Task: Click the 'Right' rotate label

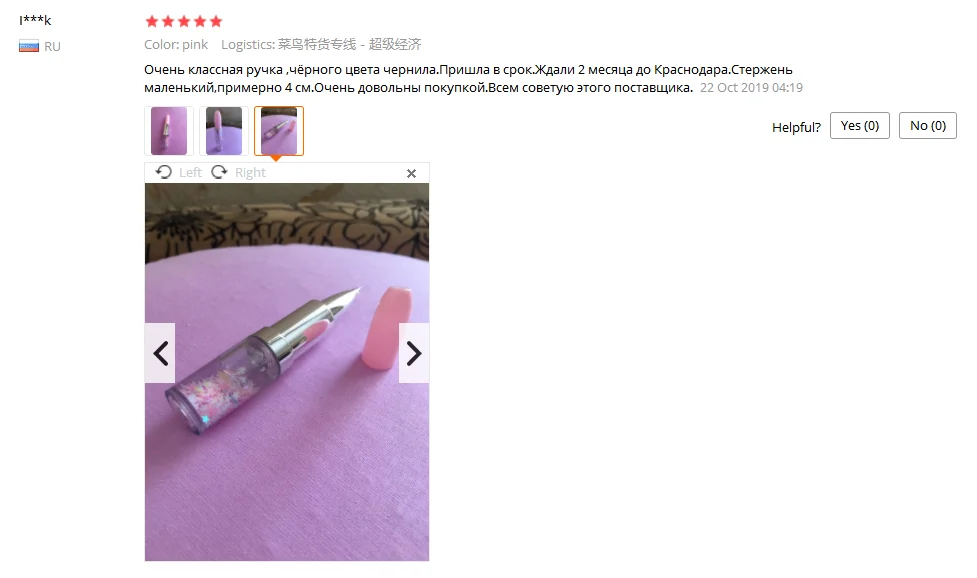Action: [x=250, y=173]
